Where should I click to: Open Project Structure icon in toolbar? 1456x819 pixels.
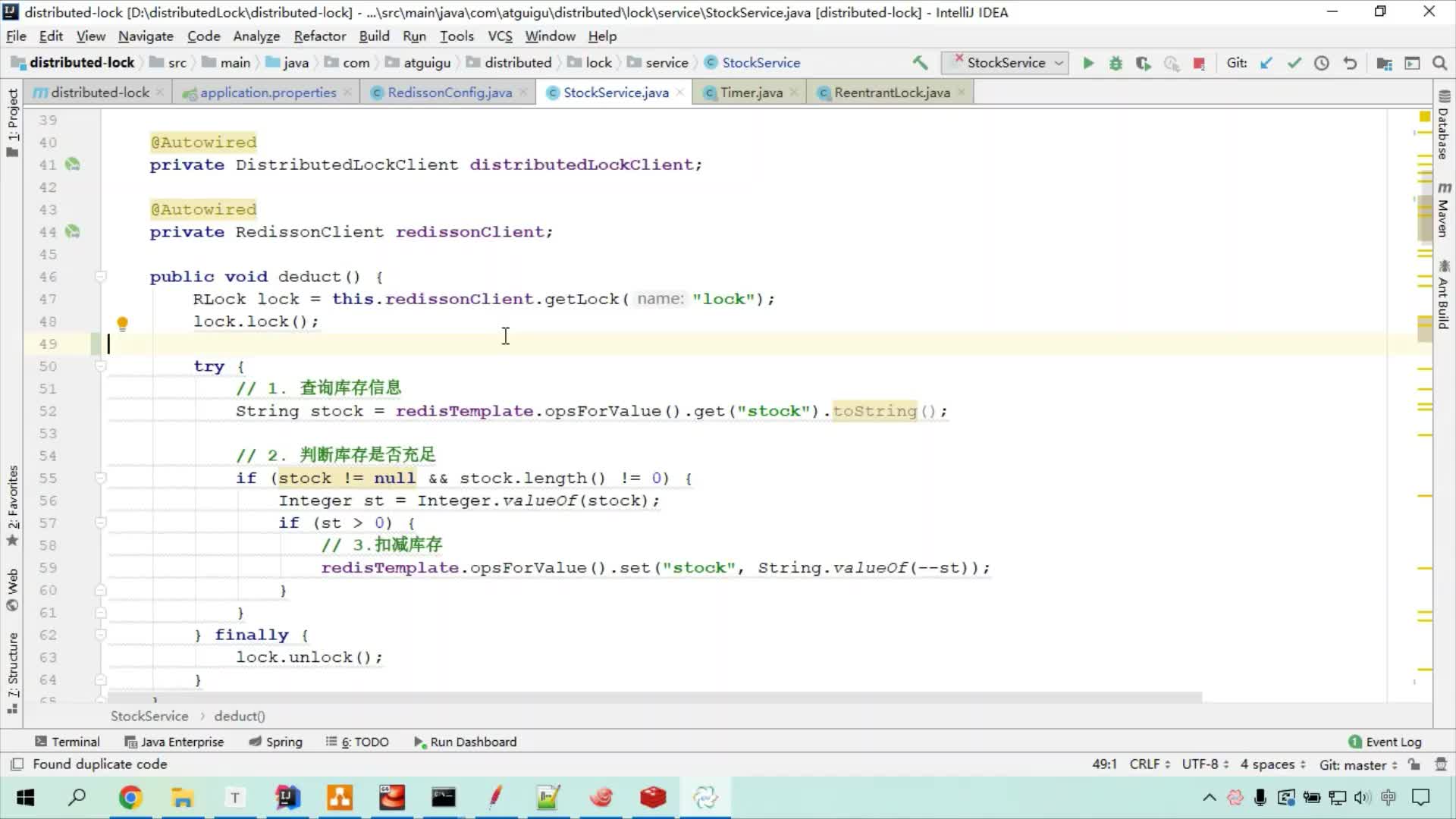click(1384, 63)
